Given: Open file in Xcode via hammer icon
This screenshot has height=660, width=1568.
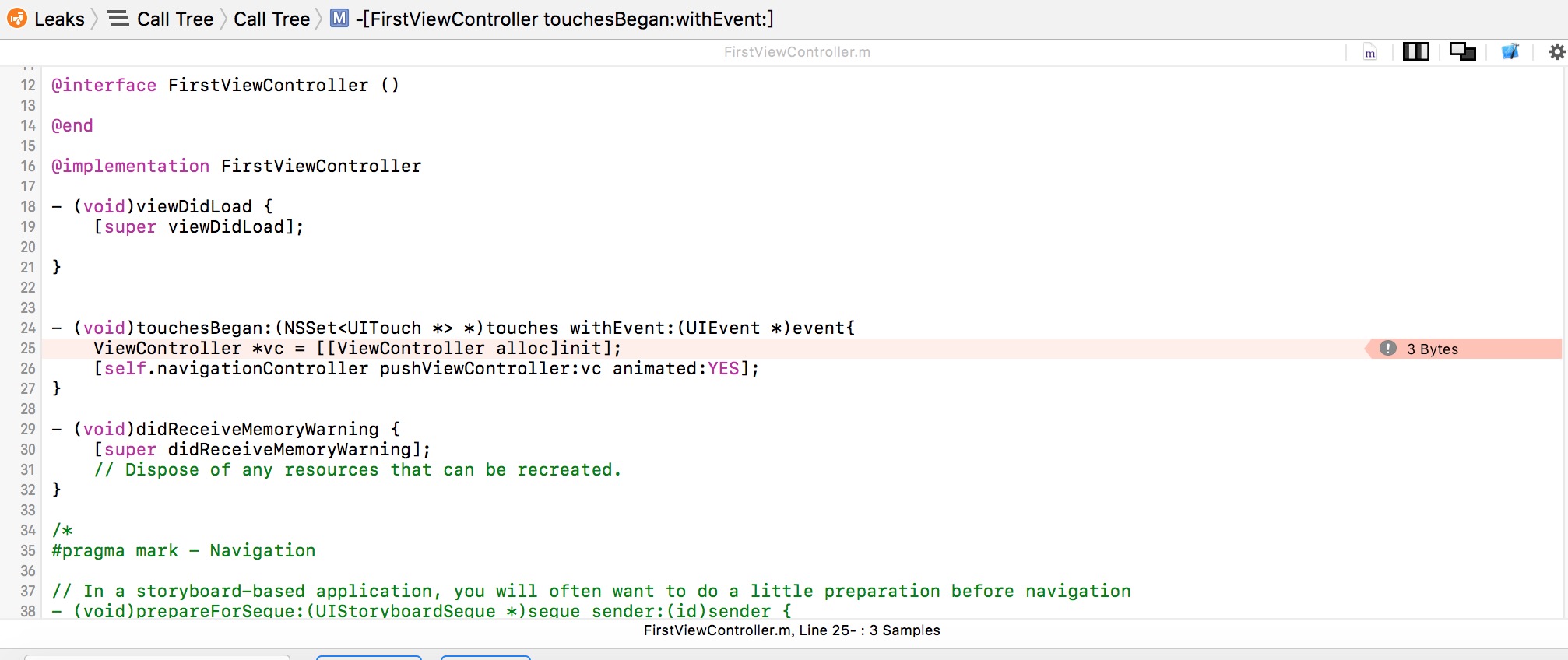Looking at the screenshot, I should point(1510,52).
